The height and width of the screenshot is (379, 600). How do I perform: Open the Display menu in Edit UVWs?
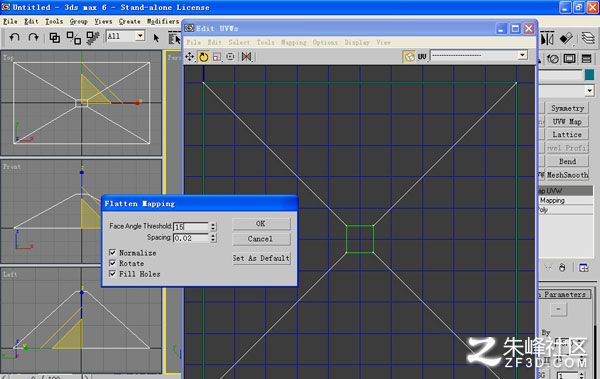[x=357, y=42]
